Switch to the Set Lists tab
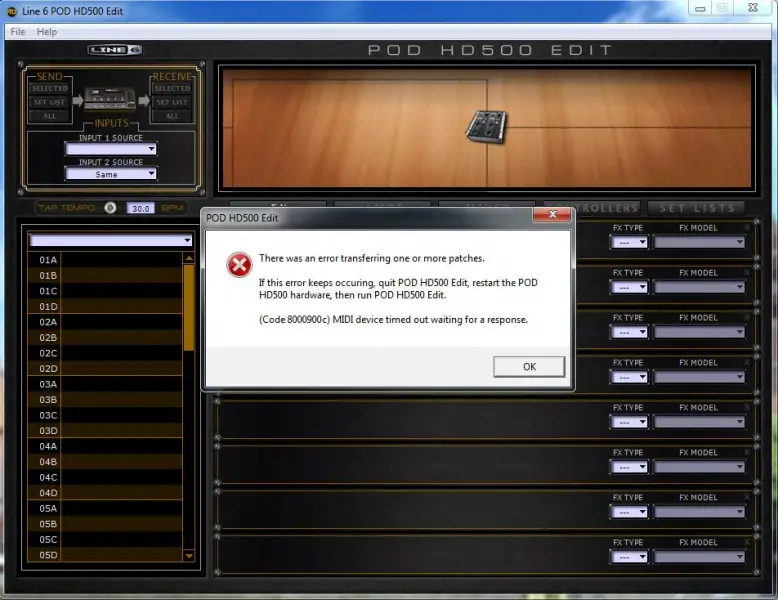The height and width of the screenshot is (600, 778). click(x=697, y=208)
